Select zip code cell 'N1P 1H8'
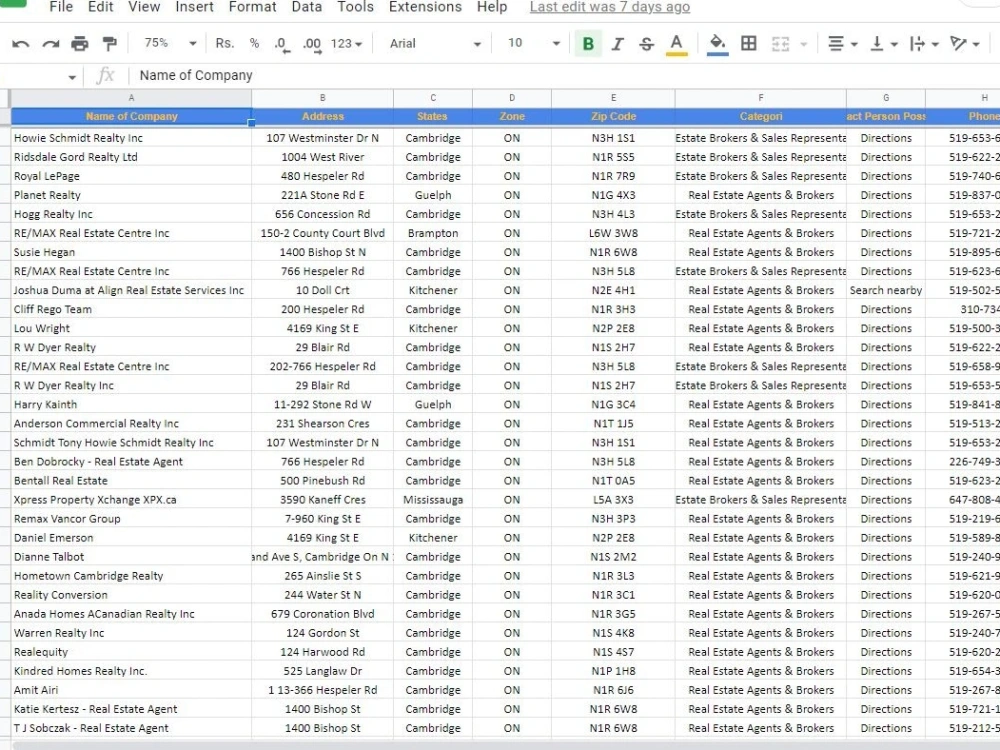Screen dimensions: 1000x750 point(613,672)
